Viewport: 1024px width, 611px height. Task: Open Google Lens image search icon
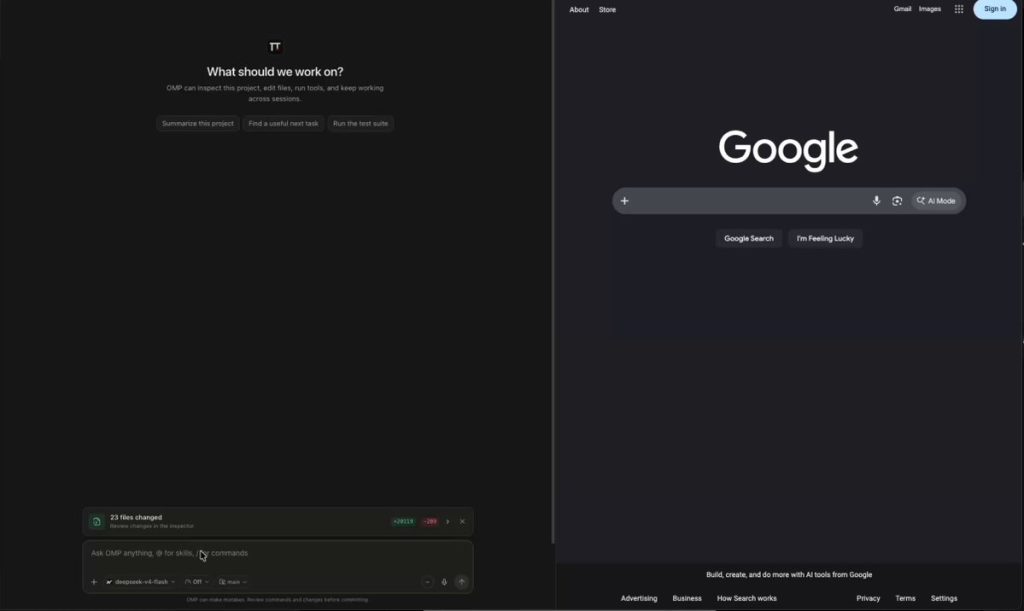pyautogui.click(x=897, y=201)
